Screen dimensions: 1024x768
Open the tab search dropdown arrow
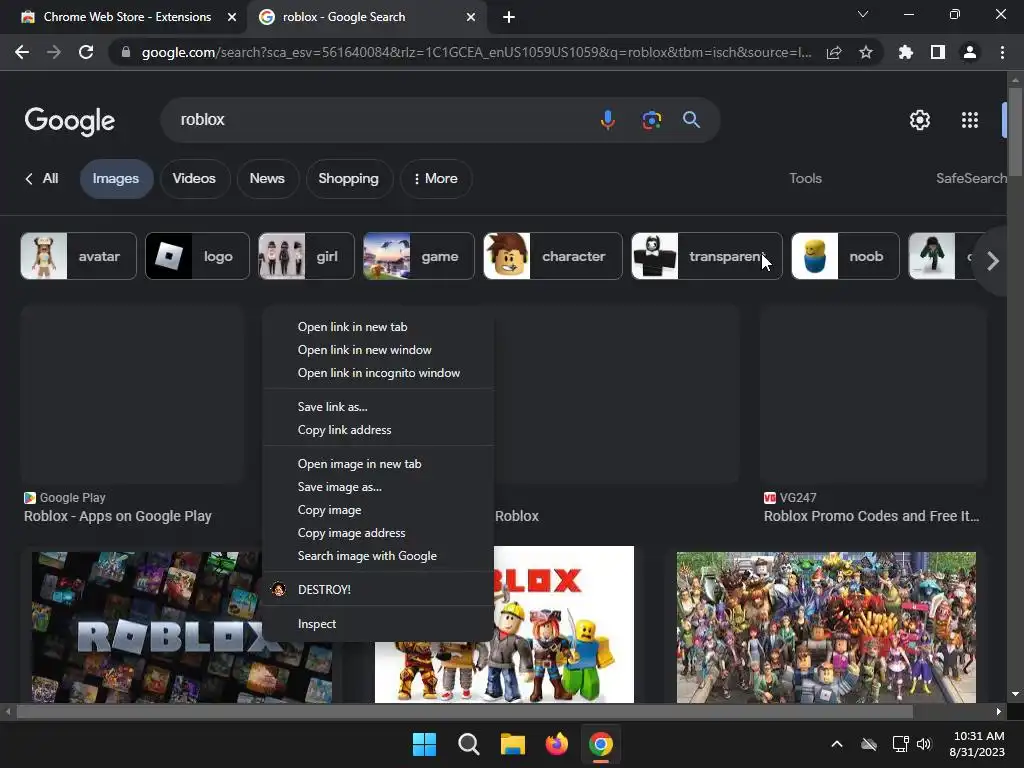click(x=863, y=14)
